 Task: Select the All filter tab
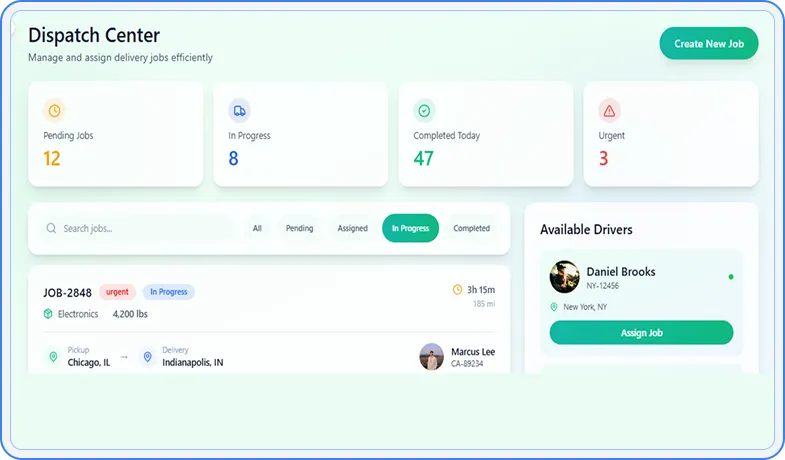[257, 229]
